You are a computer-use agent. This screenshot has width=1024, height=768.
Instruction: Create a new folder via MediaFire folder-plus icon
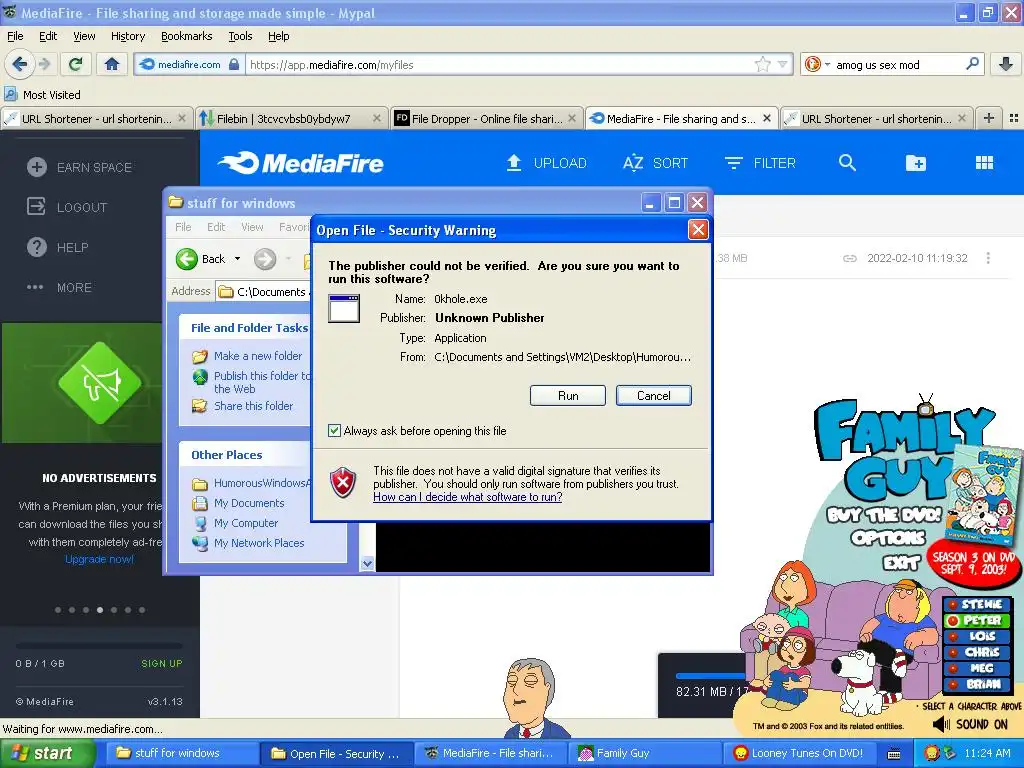[916, 163]
